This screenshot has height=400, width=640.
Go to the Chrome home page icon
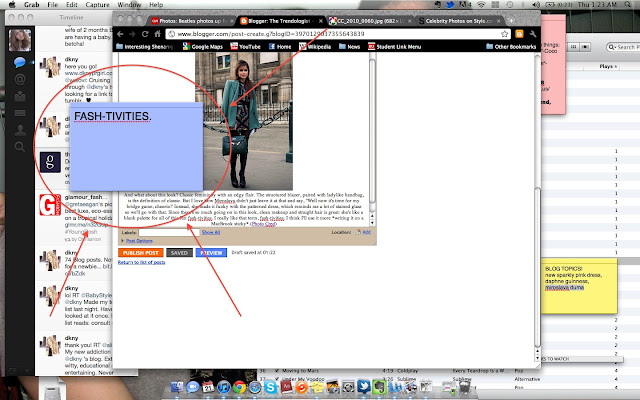click(x=157, y=34)
